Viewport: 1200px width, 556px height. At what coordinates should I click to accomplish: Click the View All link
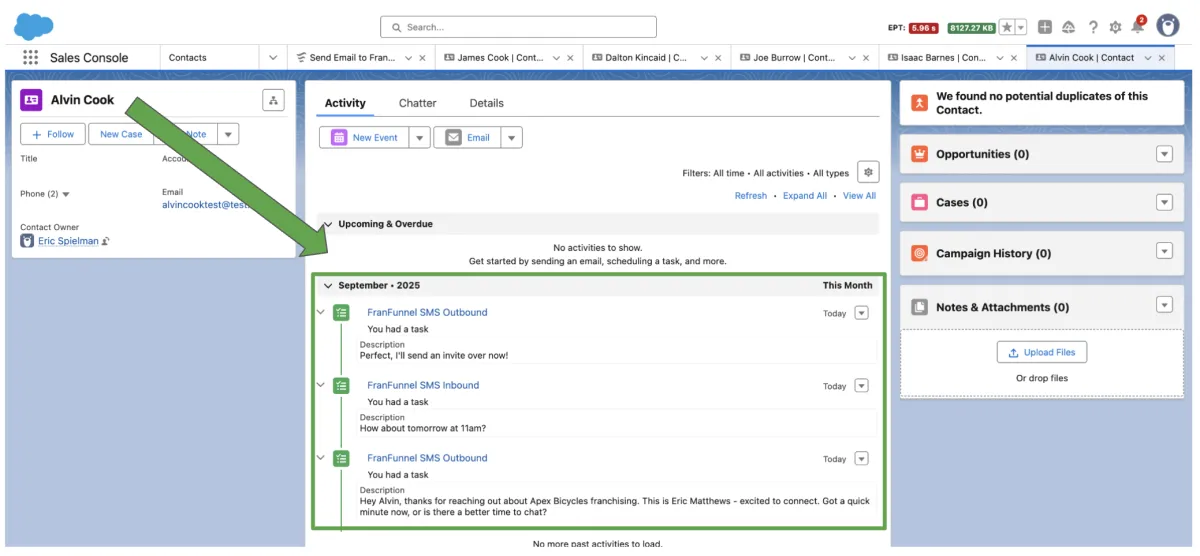pos(859,196)
